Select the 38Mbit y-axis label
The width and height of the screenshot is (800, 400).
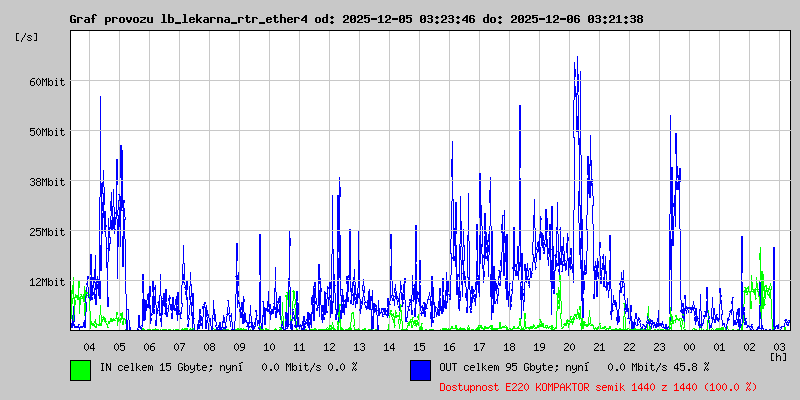[x=47, y=182]
